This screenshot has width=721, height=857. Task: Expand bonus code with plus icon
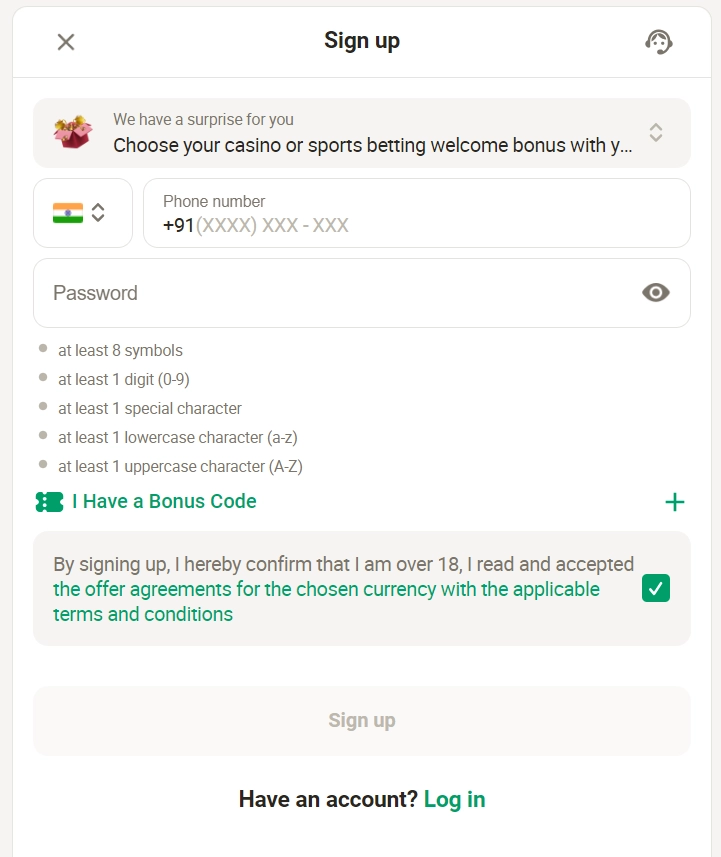click(675, 502)
